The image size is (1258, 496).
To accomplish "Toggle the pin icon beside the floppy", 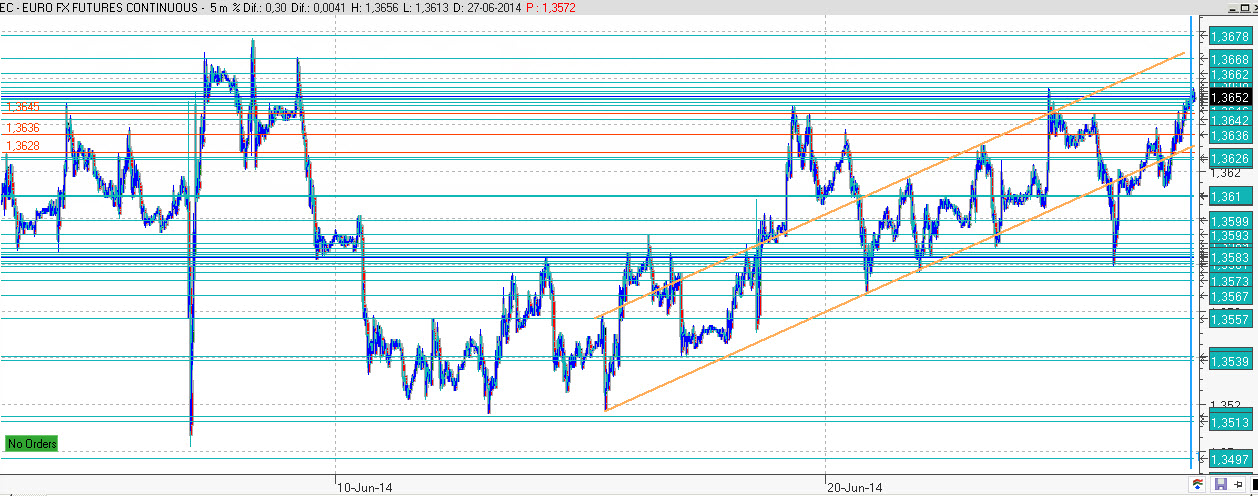I will click(1237, 484).
